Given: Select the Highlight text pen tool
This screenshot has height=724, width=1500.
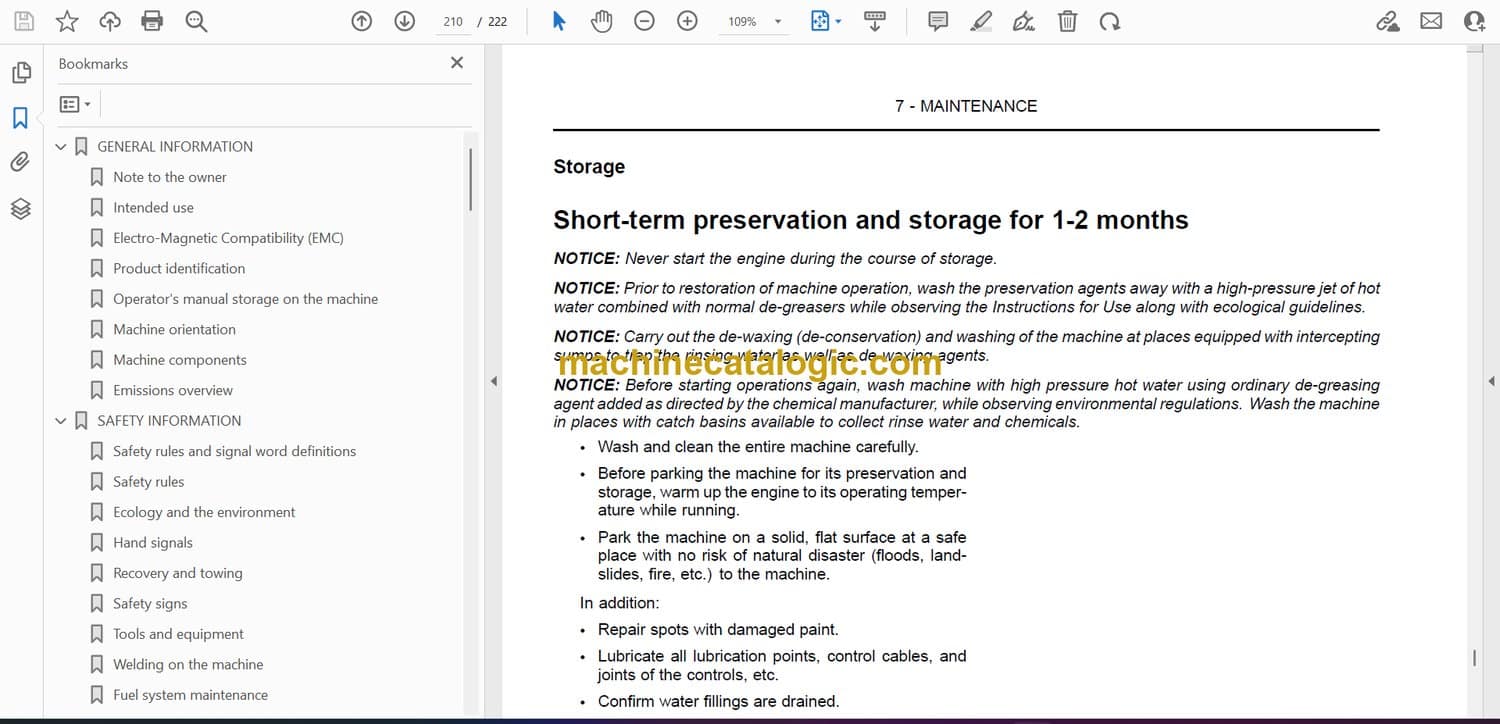Looking at the screenshot, I should [x=981, y=21].
